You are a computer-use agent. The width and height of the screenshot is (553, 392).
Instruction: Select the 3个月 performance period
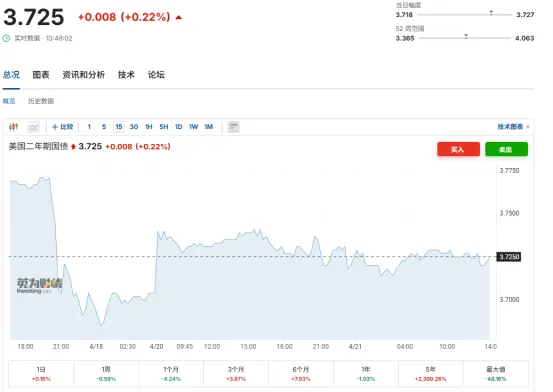[x=236, y=374]
